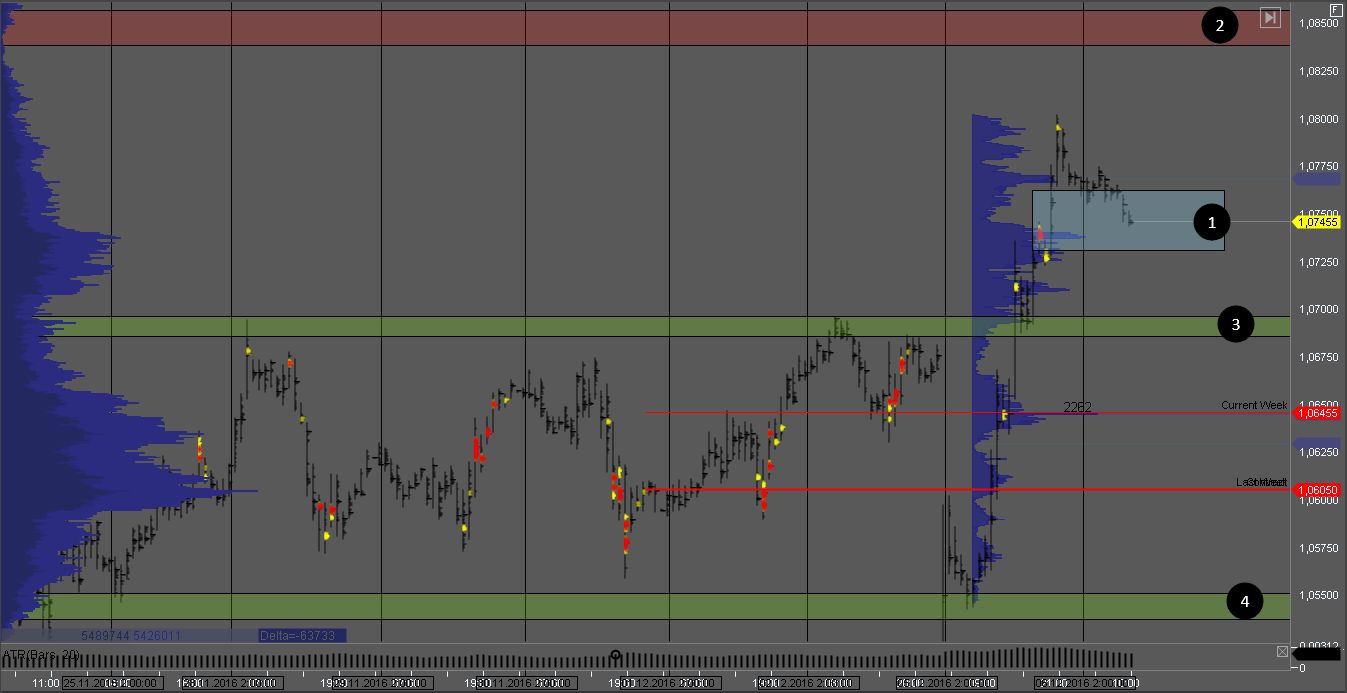Click the small circle marker in ATR panel
The width and height of the screenshot is (1347, 693).
tap(615, 656)
